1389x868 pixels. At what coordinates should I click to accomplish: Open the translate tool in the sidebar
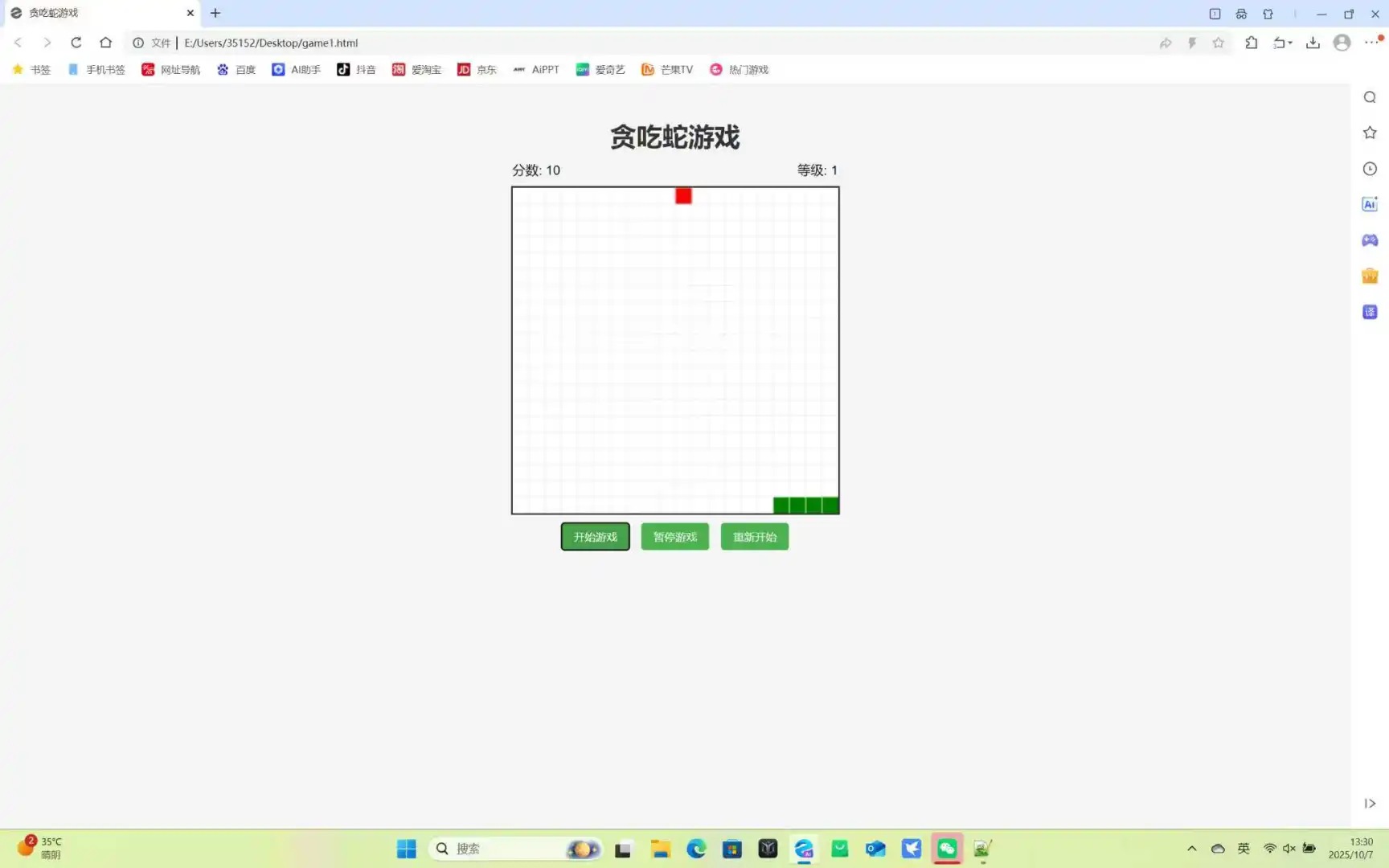click(x=1369, y=311)
